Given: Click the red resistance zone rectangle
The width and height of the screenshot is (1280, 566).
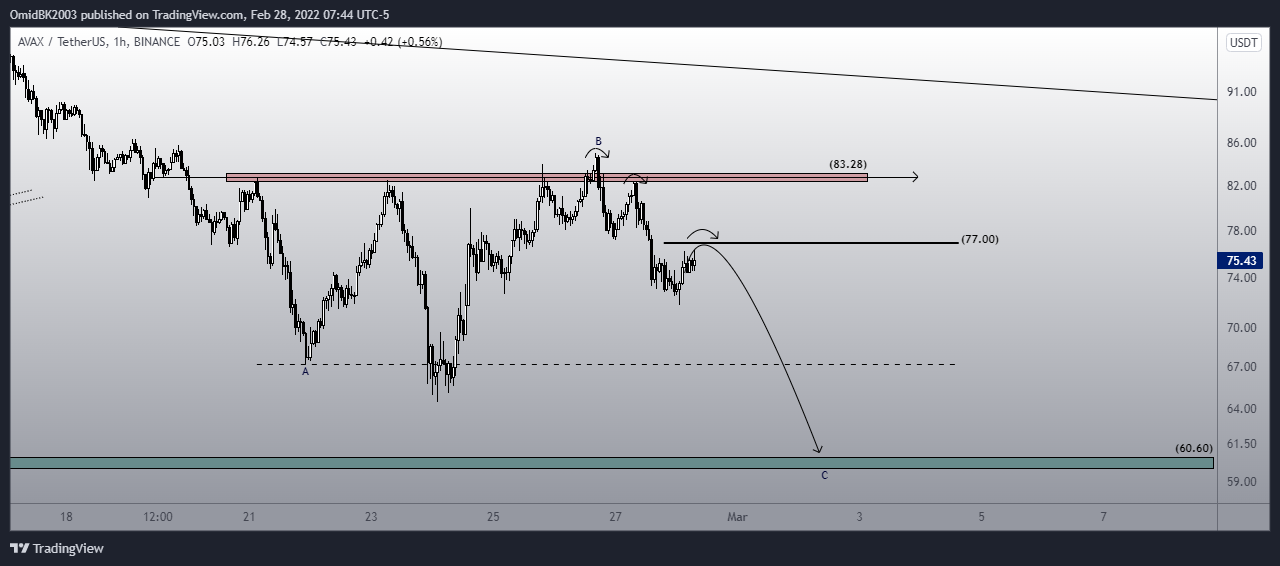Looking at the screenshot, I should coord(547,178).
